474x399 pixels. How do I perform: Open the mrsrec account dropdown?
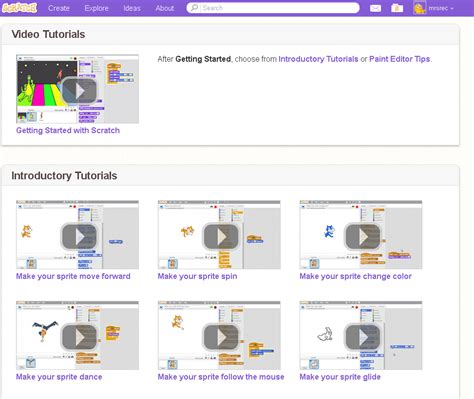(x=441, y=8)
